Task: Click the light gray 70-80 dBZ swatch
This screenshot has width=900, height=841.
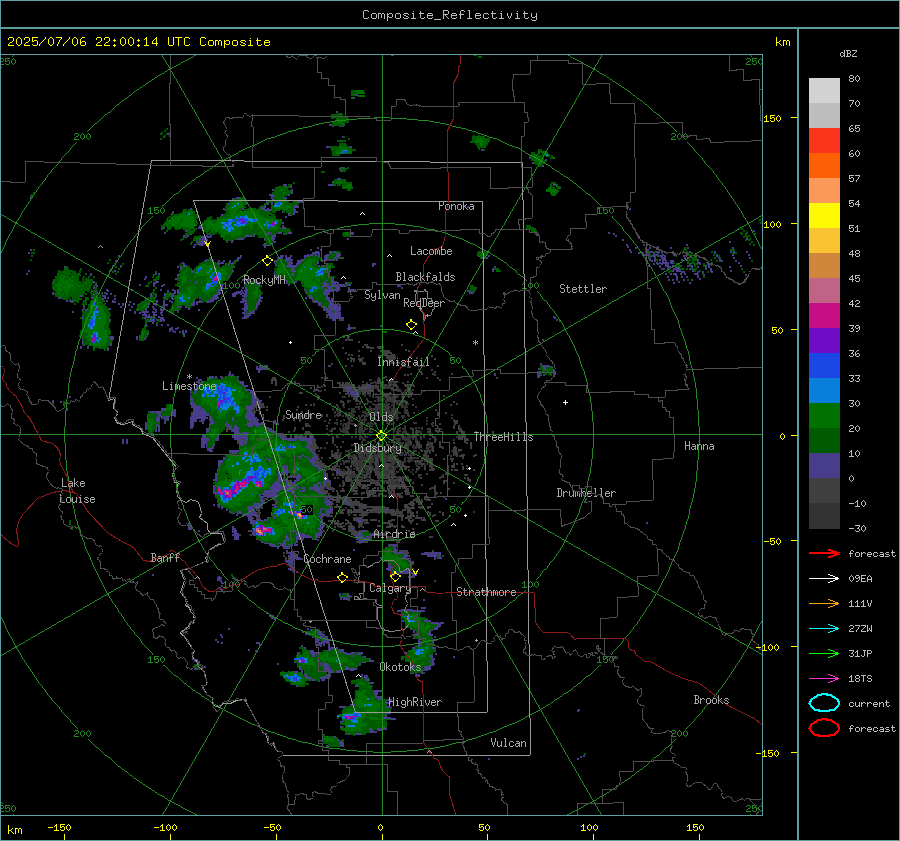Action: 824,91
